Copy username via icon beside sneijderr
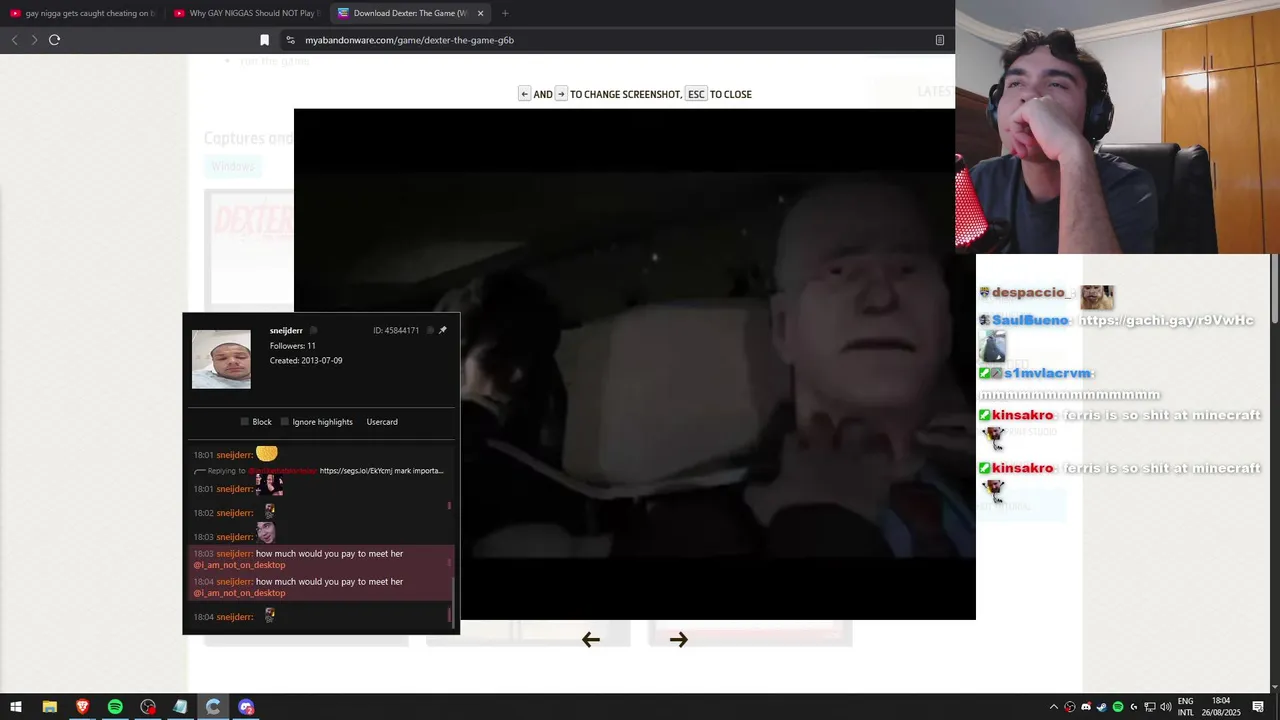 click(313, 330)
